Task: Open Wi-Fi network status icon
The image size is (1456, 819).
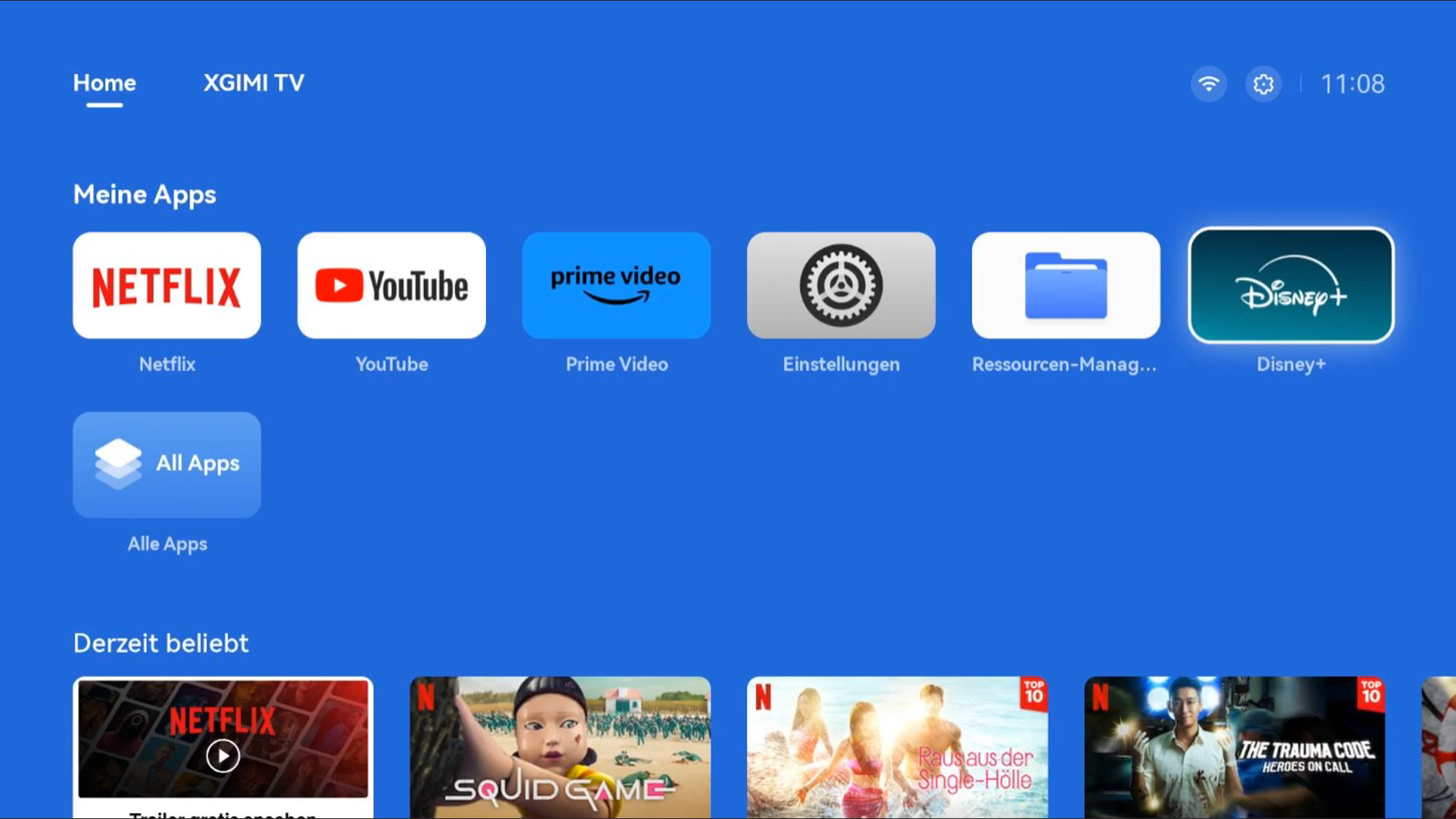Action: 1209,83
